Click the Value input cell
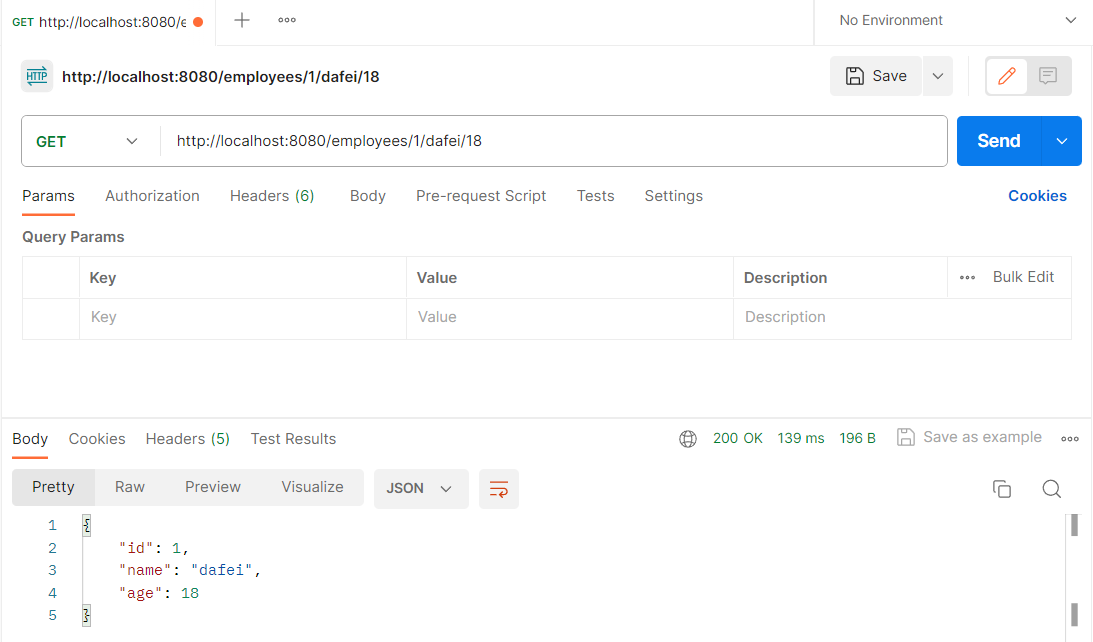 point(570,317)
